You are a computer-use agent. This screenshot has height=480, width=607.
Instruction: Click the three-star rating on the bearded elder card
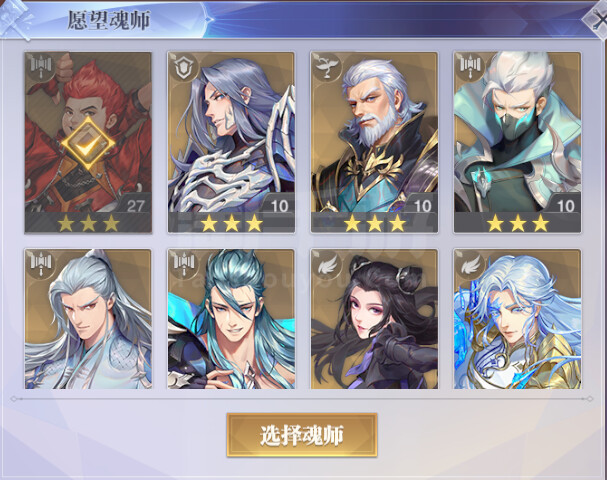pyautogui.click(x=374, y=223)
